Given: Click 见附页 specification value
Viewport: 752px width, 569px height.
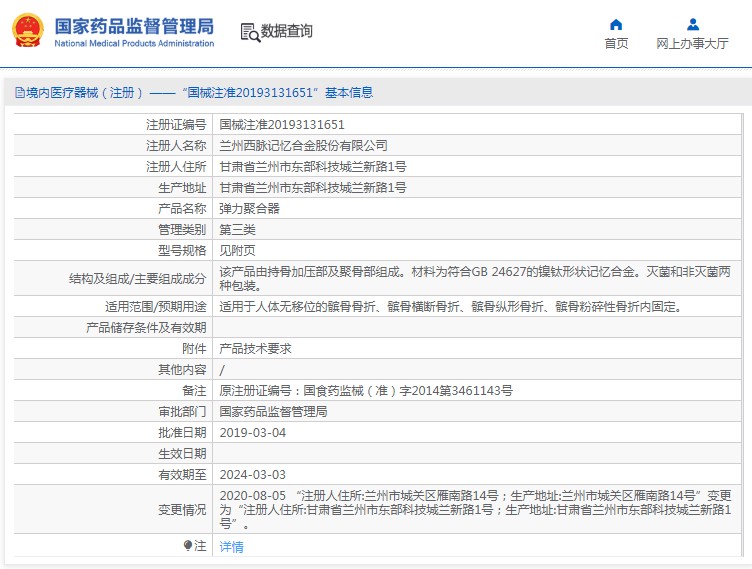Looking at the screenshot, I should click(x=237, y=250).
